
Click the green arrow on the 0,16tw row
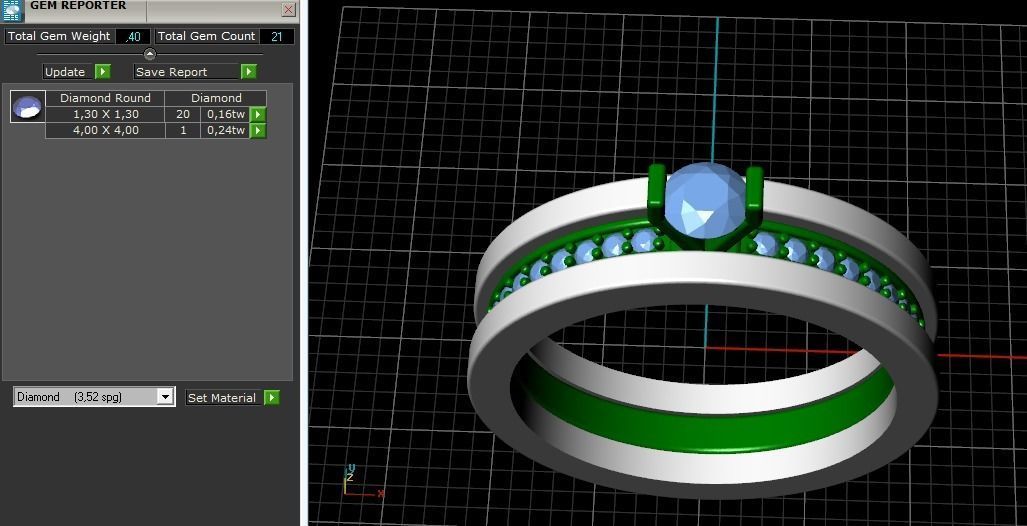click(259, 114)
